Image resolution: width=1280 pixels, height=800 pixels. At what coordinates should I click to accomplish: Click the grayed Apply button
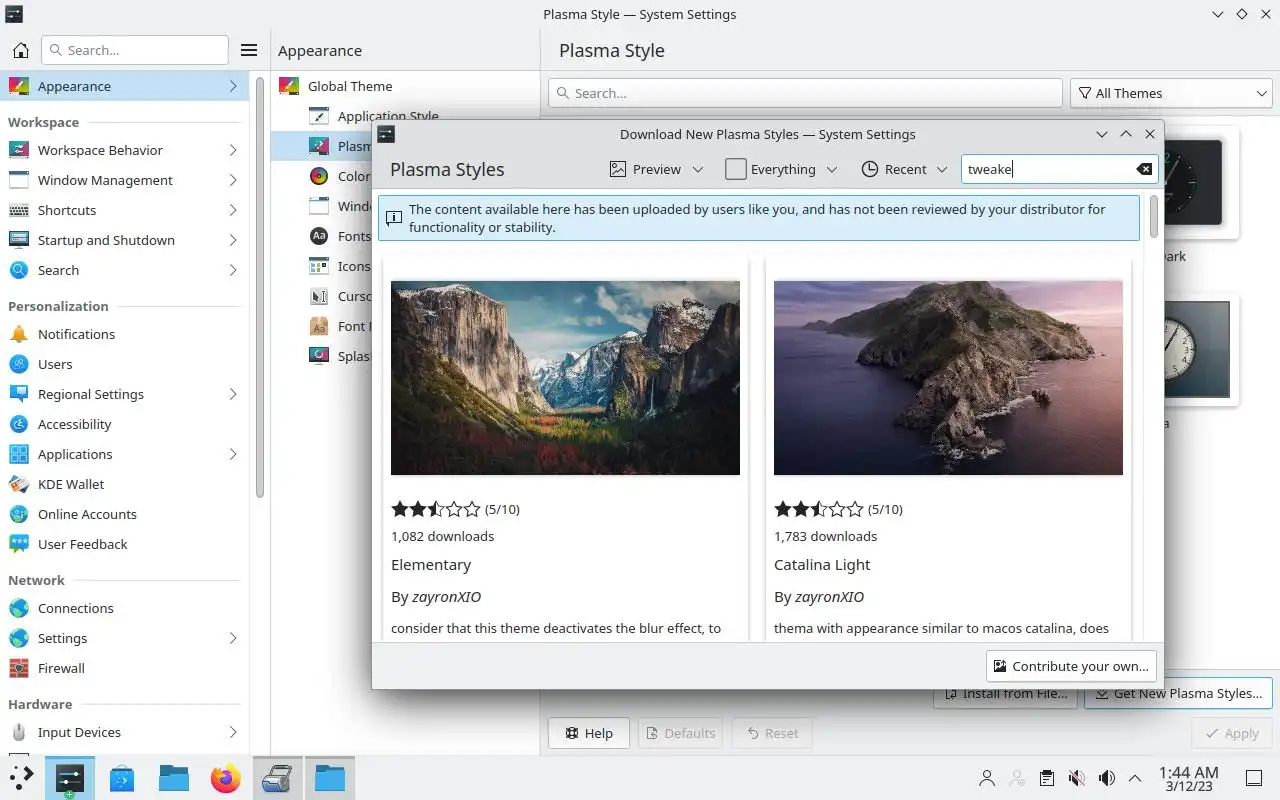[1231, 733]
